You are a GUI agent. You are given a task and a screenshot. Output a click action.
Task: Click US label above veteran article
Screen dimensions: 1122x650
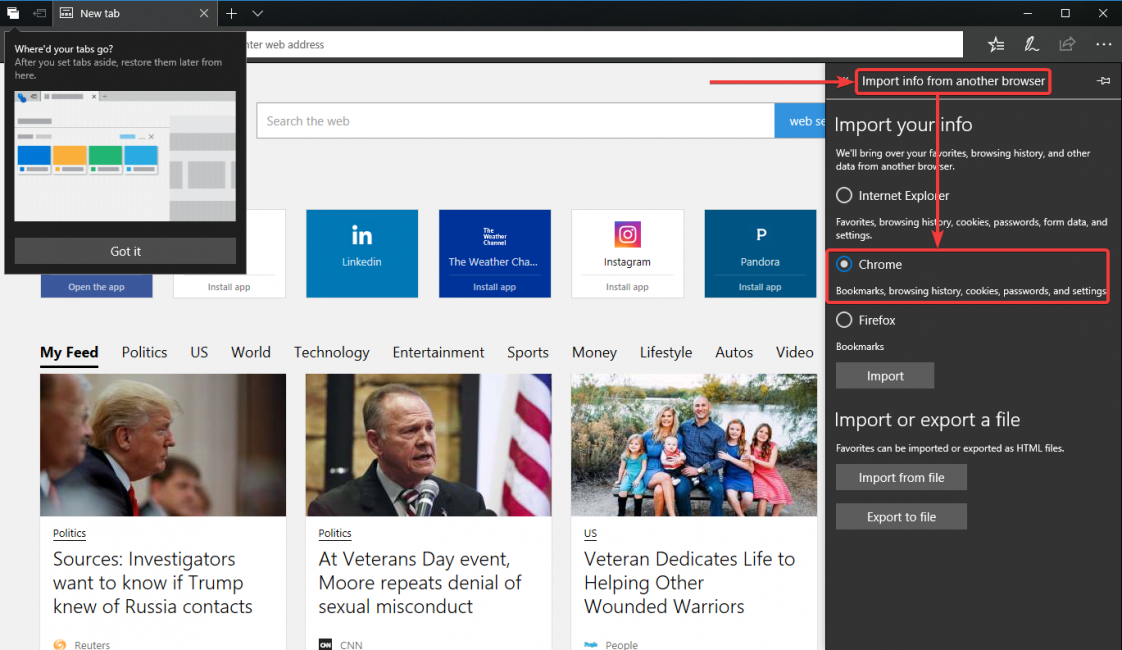[590, 533]
